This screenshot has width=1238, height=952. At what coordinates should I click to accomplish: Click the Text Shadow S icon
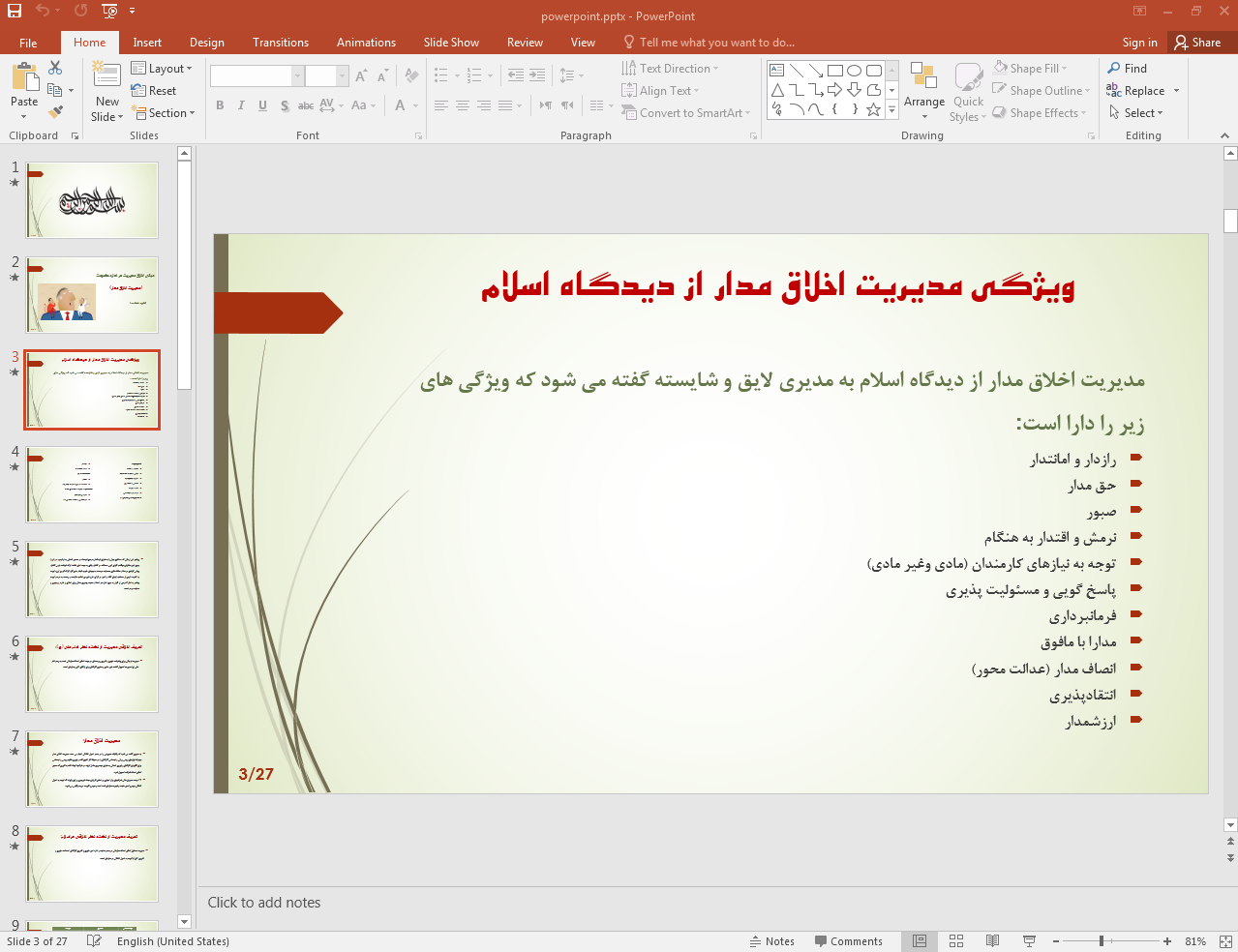click(285, 105)
